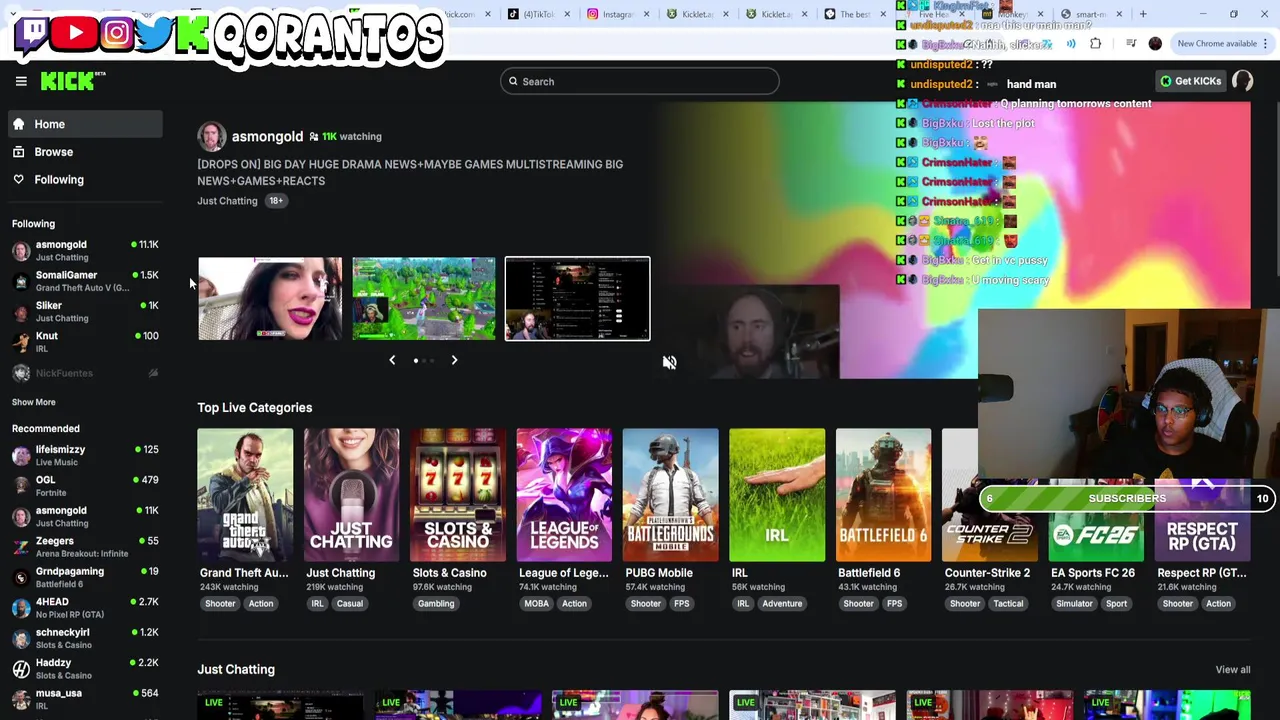The image size is (1280, 720).
Task: Open Knut in the Following list
Action: (85, 342)
